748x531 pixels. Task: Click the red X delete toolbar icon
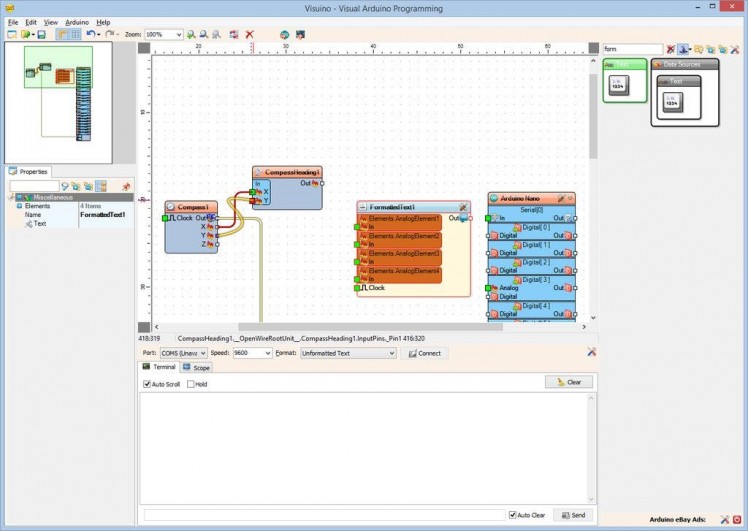pyautogui.click(x=250, y=34)
